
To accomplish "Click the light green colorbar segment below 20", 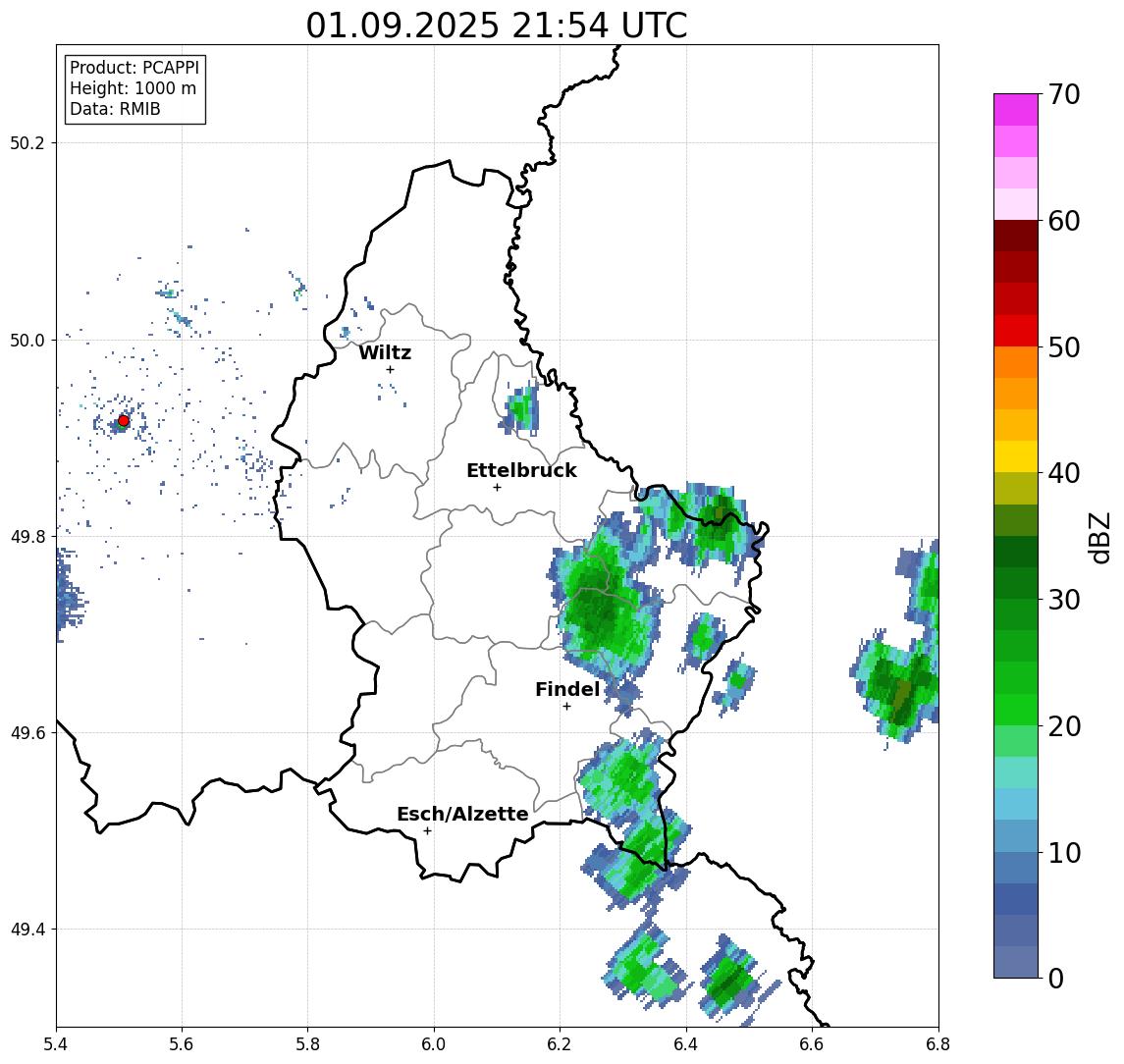I will pyautogui.click(x=1016, y=741).
